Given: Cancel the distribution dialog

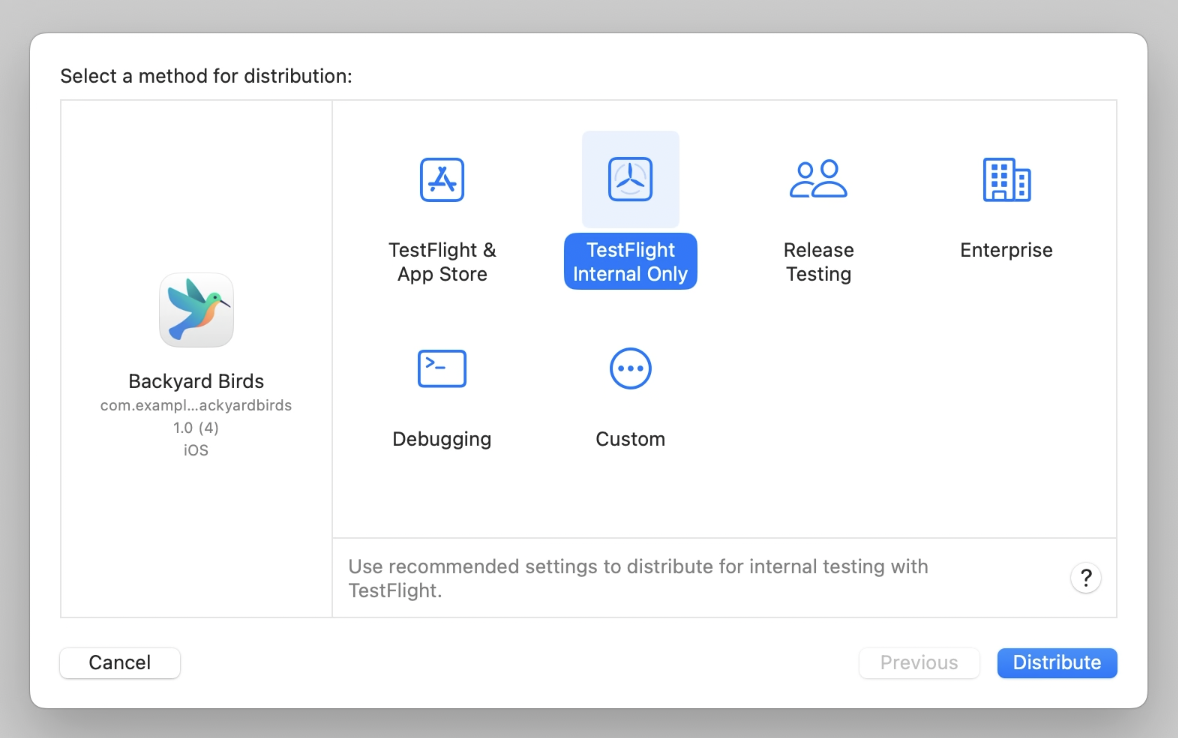Looking at the screenshot, I should click(x=120, y=663).
